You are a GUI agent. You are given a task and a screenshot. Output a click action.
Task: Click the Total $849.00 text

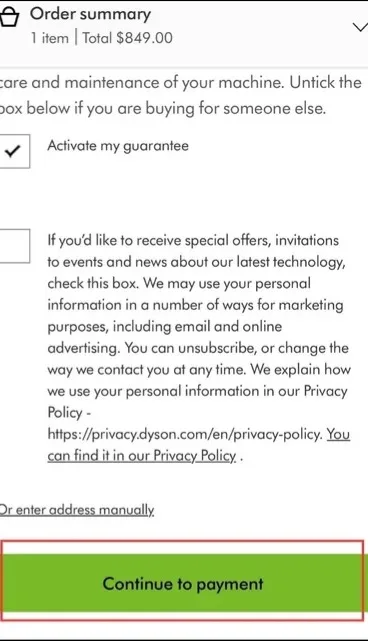127,38
